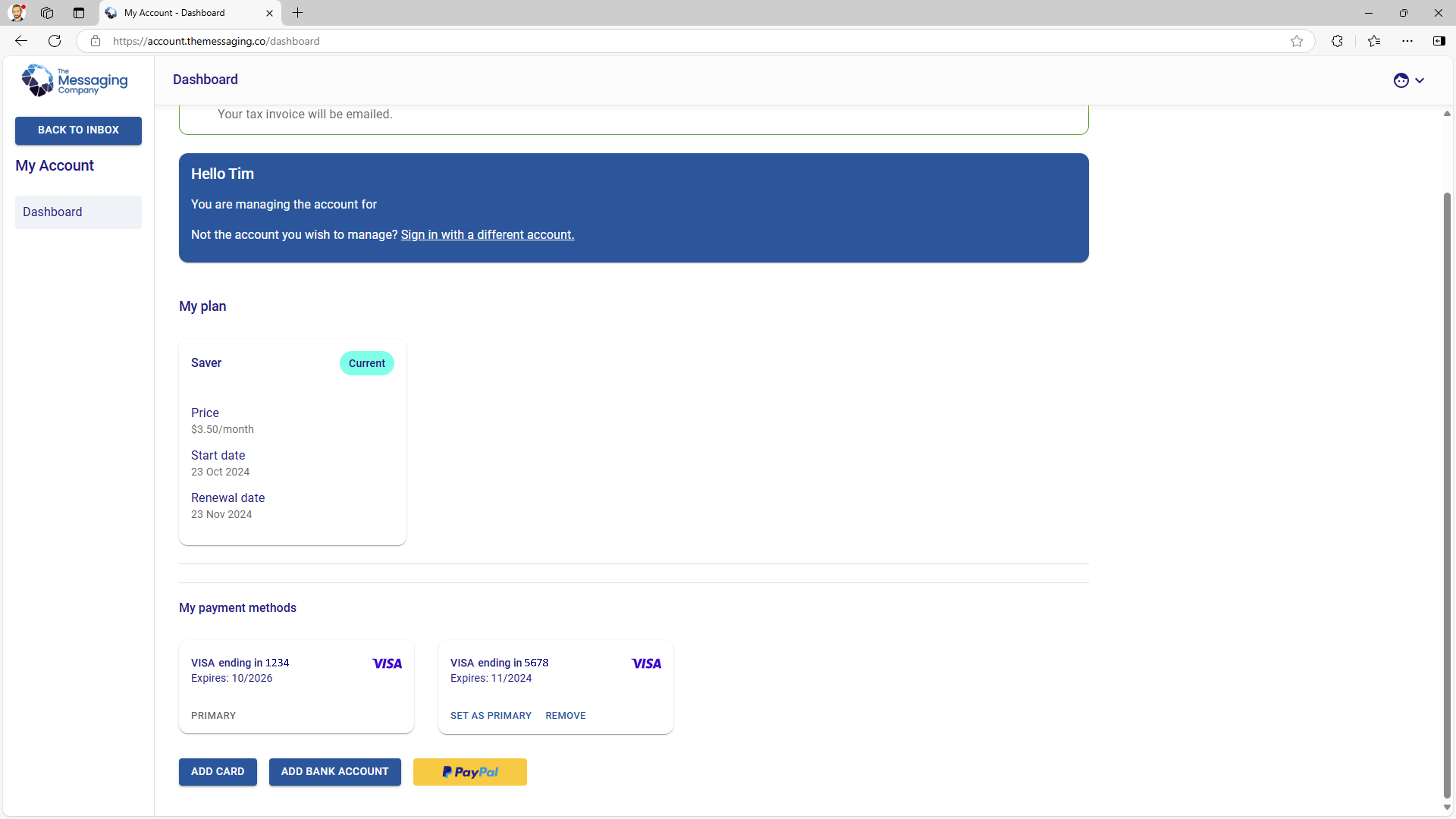
Task: Toggle the browser sidebar icon
Action: point(1439,41)
